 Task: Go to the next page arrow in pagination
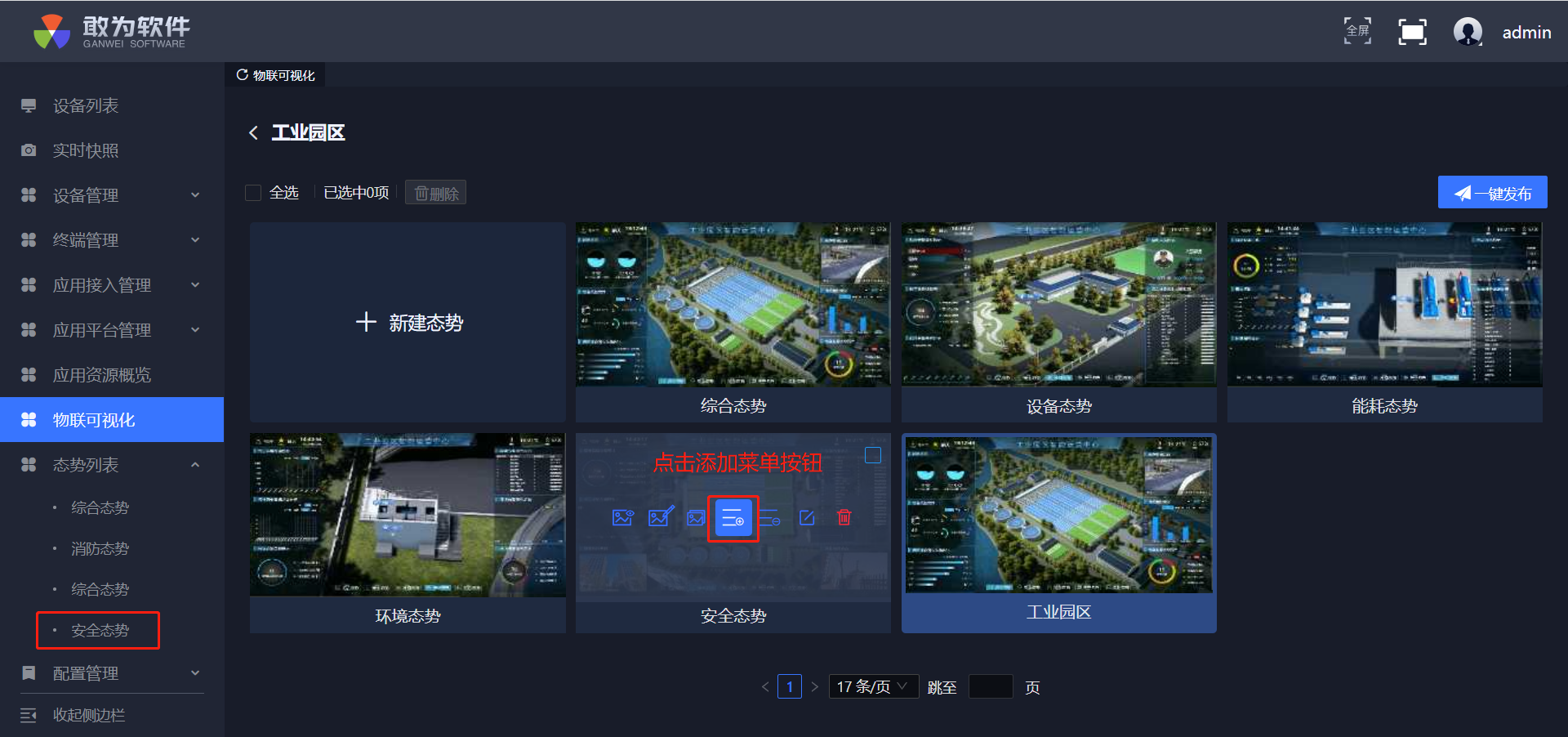814,686
